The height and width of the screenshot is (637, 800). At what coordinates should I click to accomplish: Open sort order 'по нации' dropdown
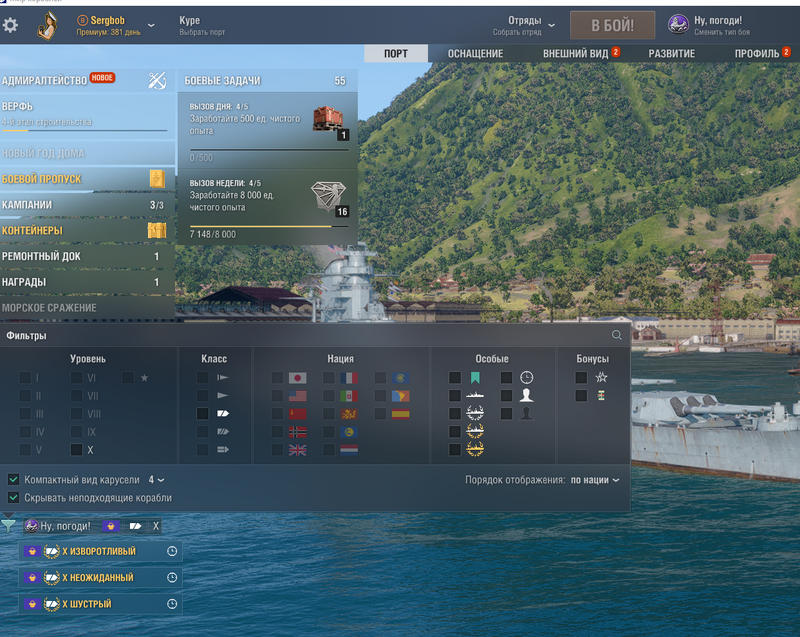click(x=595, y=480)
